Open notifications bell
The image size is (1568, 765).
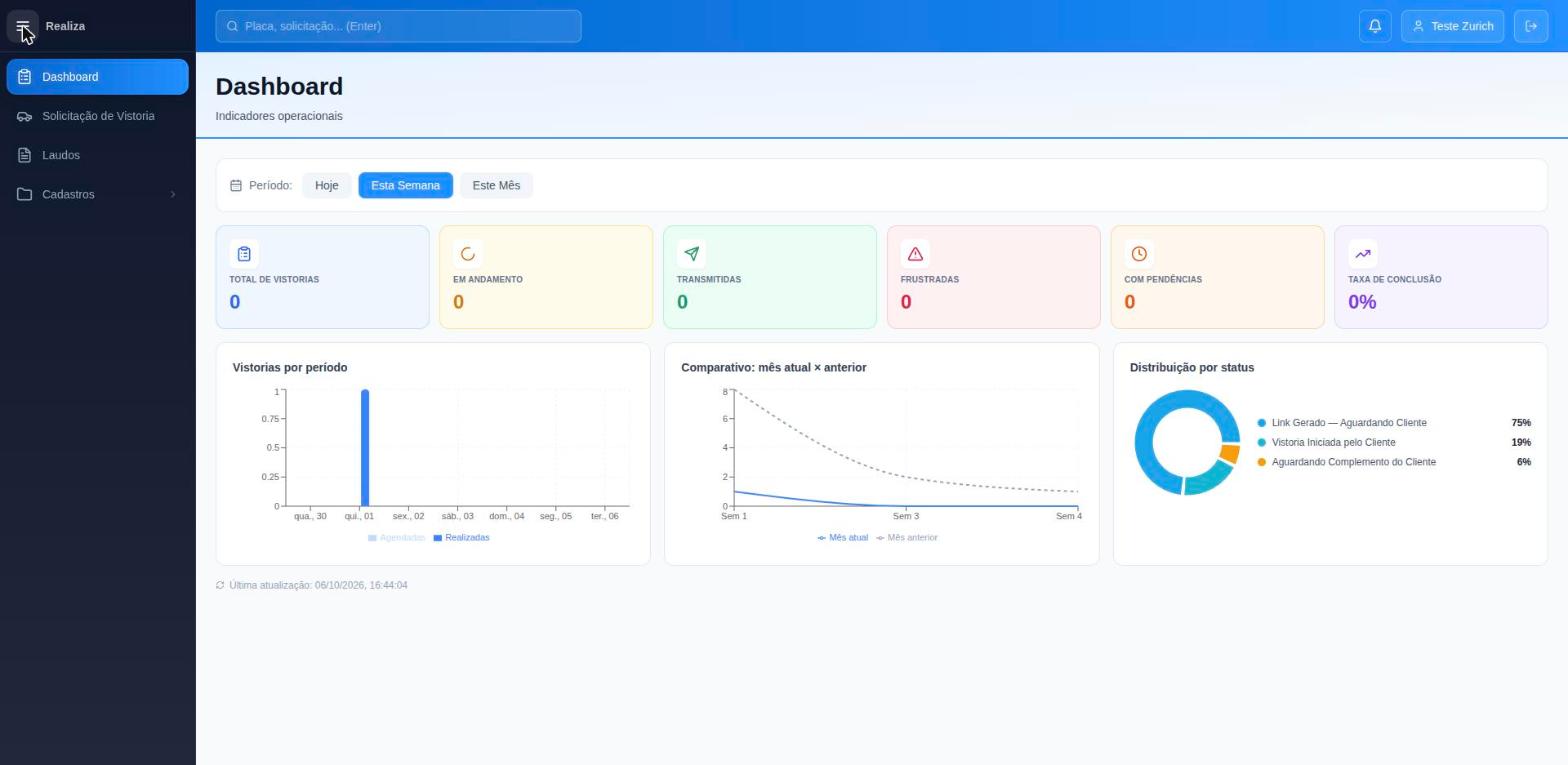pos(1375,26)
